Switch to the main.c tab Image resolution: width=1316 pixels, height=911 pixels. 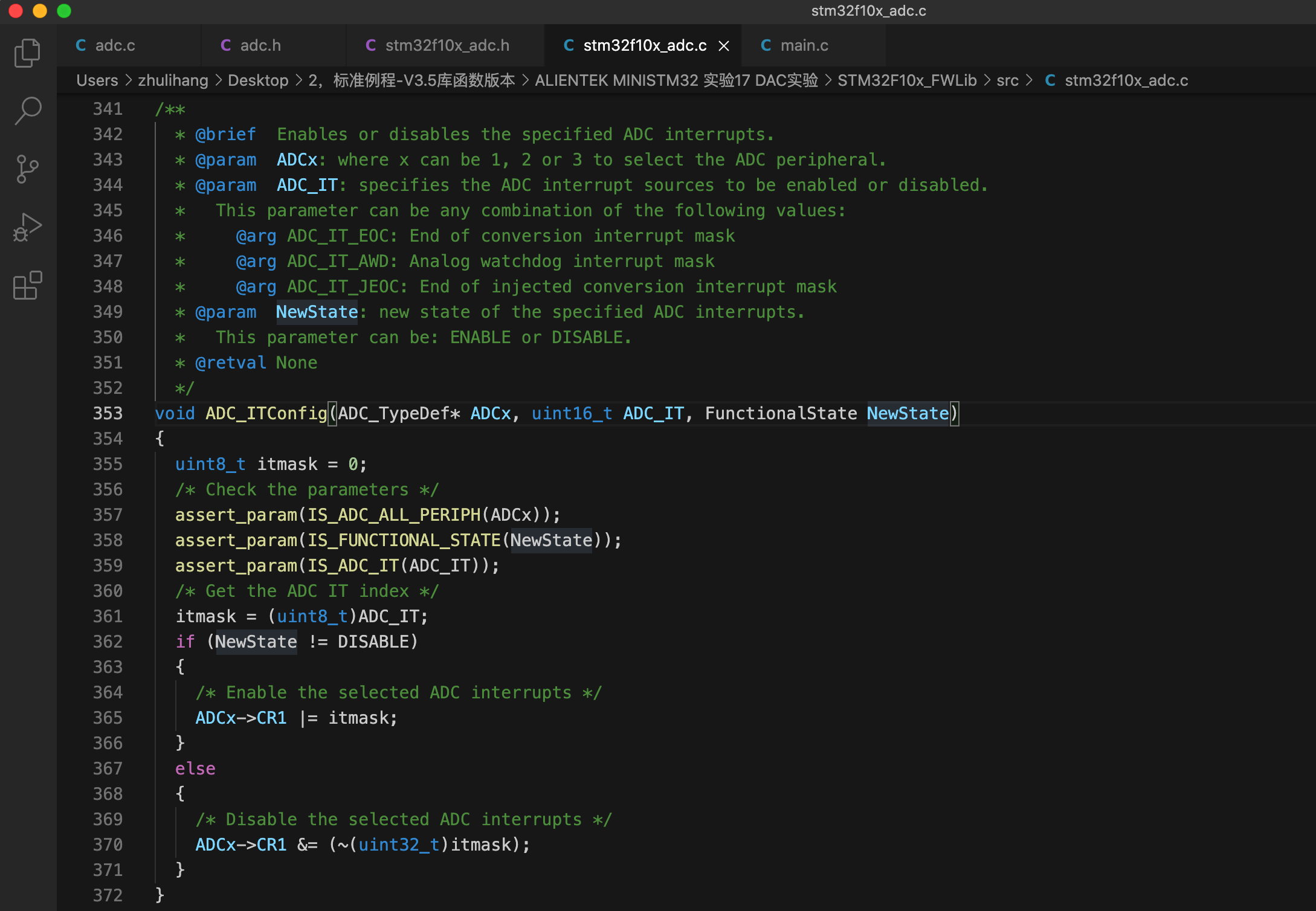pos(804,46)
